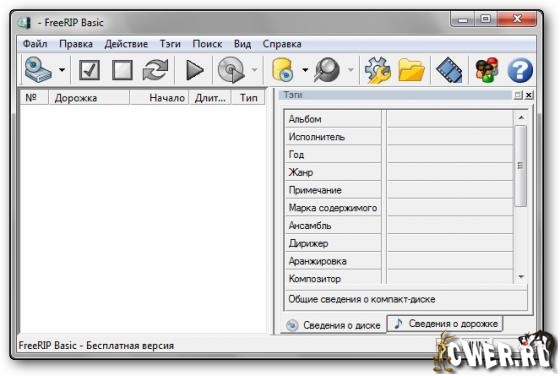Open the Файл menu
The width and height of the screenshot is (560, 376).
tap(35, 44)
